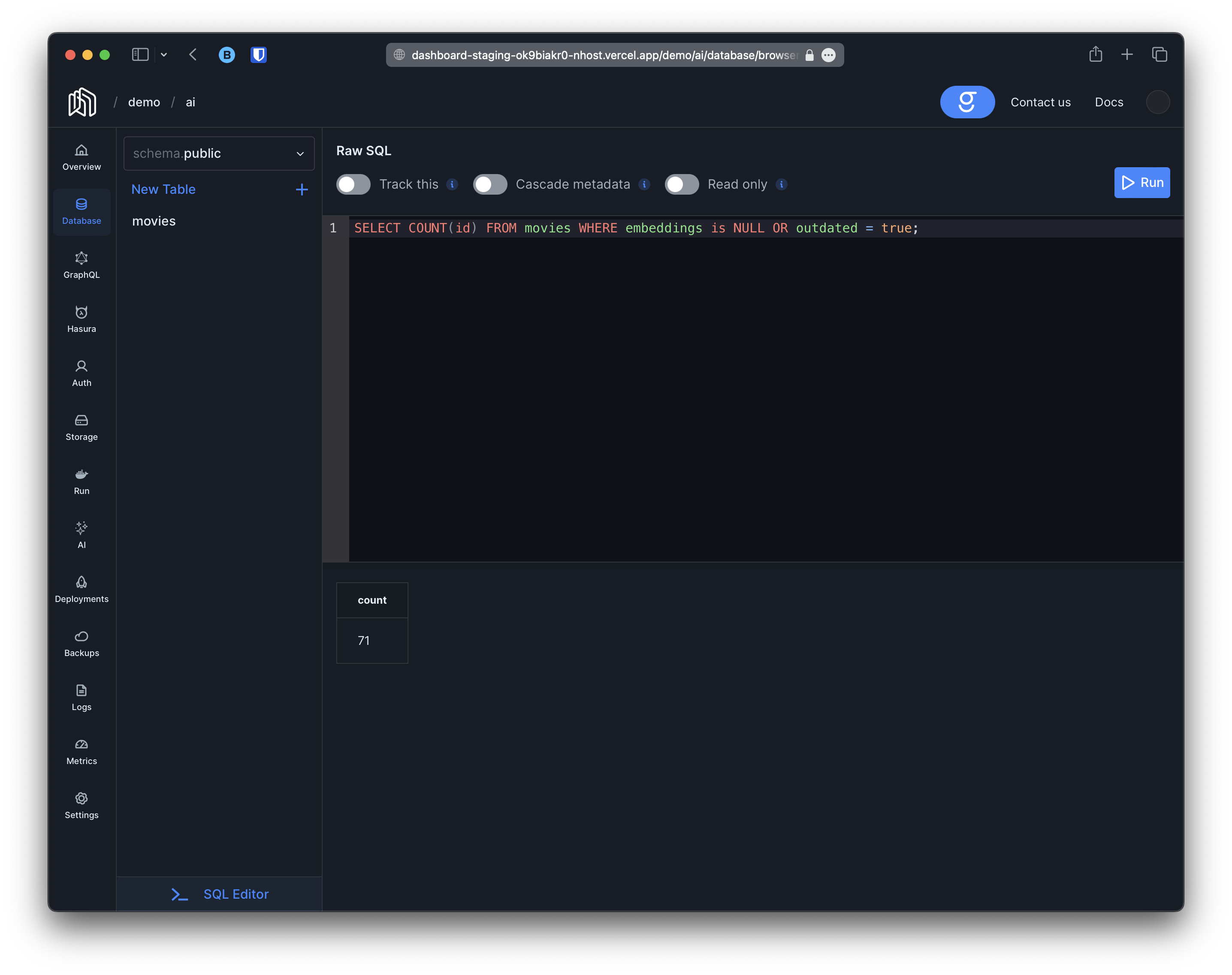The height and width of the screenshot is (975, 1232).
Task: Click the Nhost logo icon
Action: point(82,102)
